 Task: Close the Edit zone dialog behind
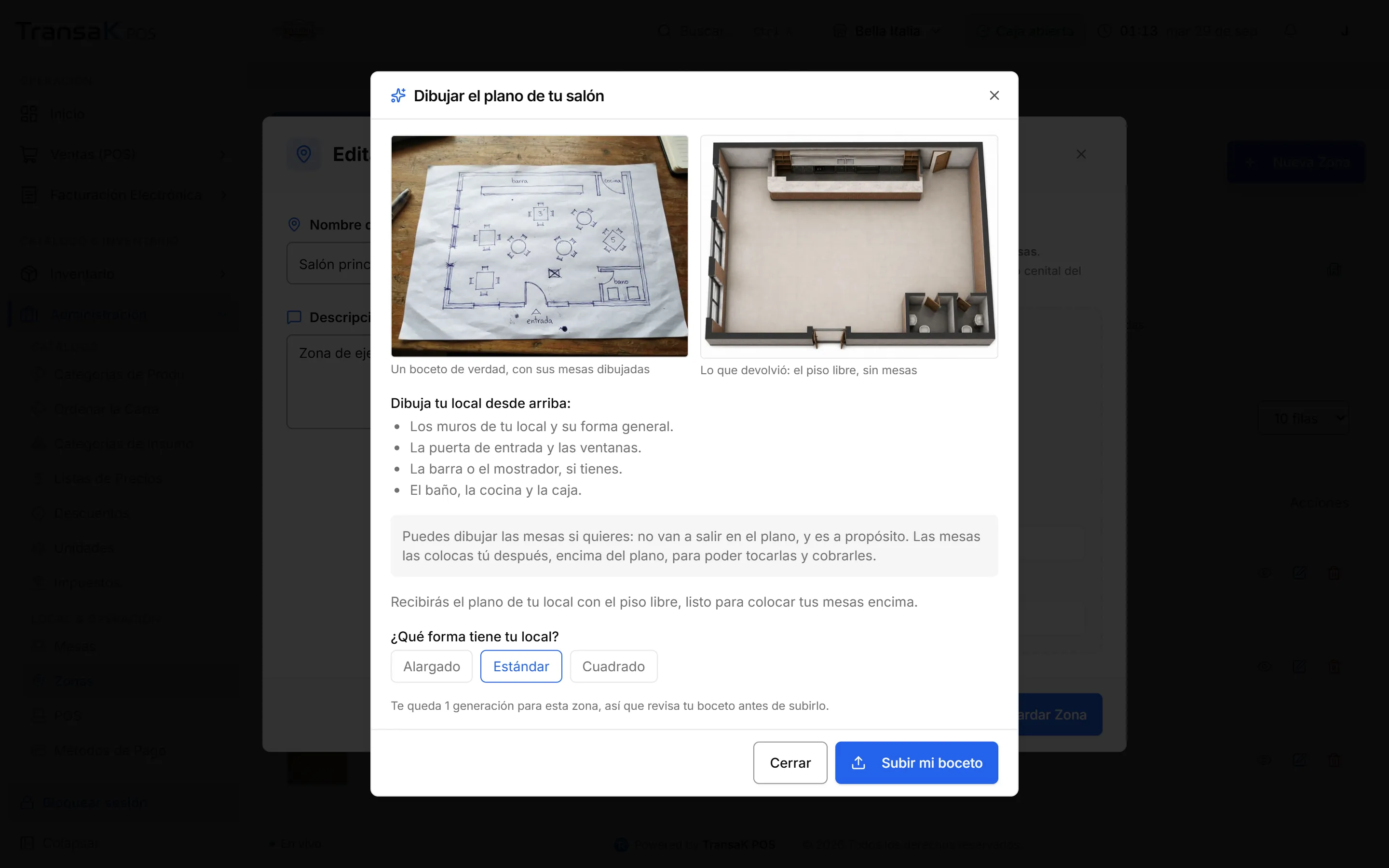pyautogui.click(x=1081, y=154)
